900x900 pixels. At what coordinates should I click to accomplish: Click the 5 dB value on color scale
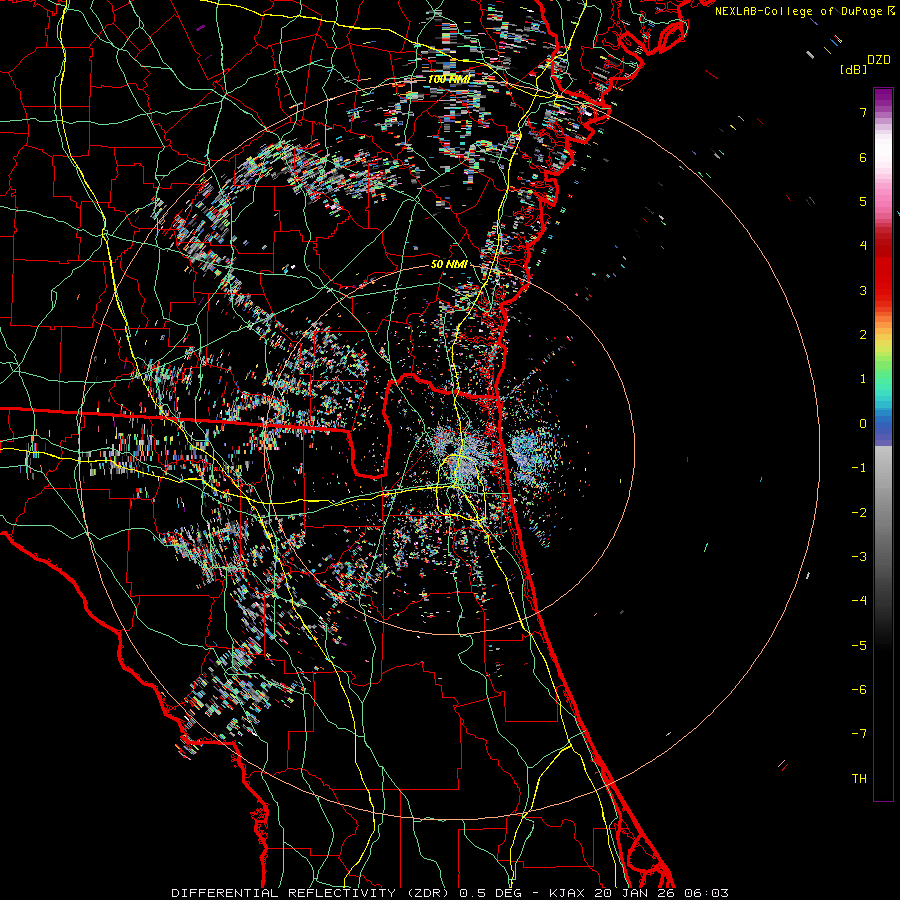point(863,201)
